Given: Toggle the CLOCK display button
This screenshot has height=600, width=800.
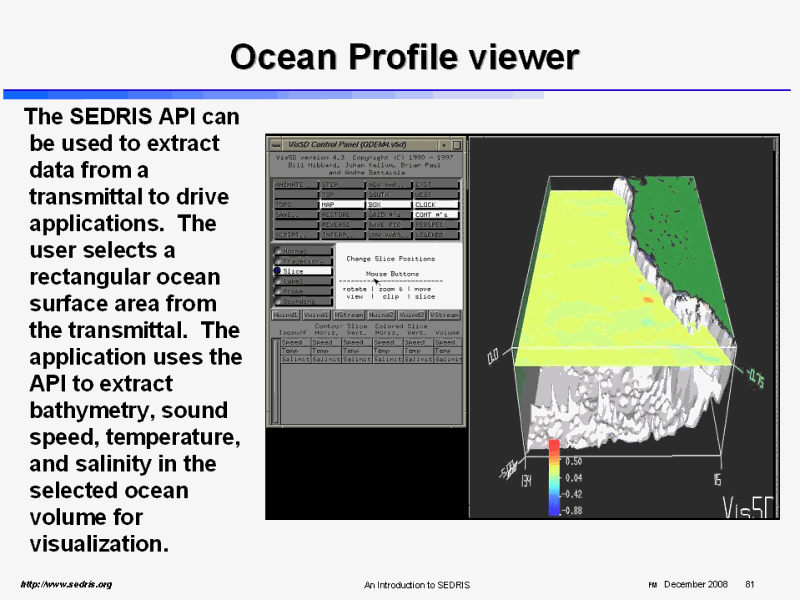Looking at the screenshot, I should coord(436,204).
